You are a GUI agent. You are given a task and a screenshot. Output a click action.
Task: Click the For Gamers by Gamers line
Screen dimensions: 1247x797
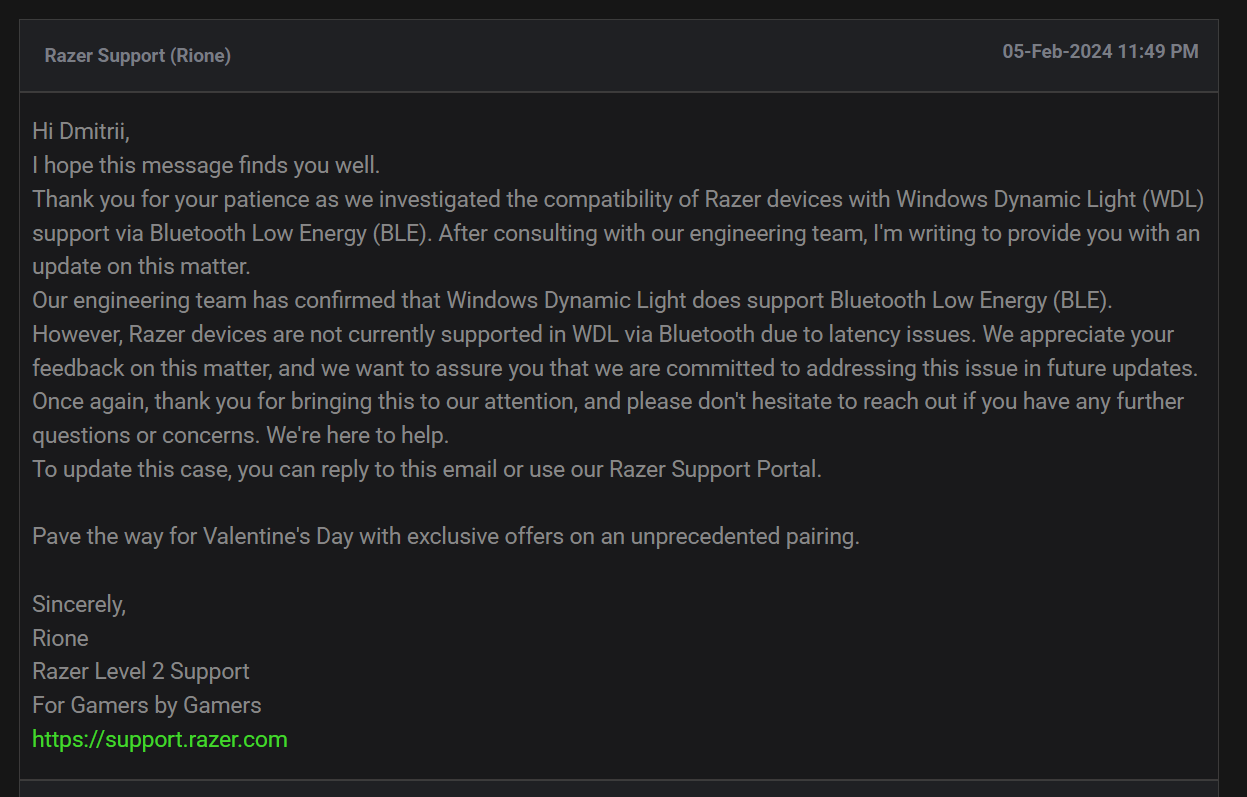click(x=147, y=706)
